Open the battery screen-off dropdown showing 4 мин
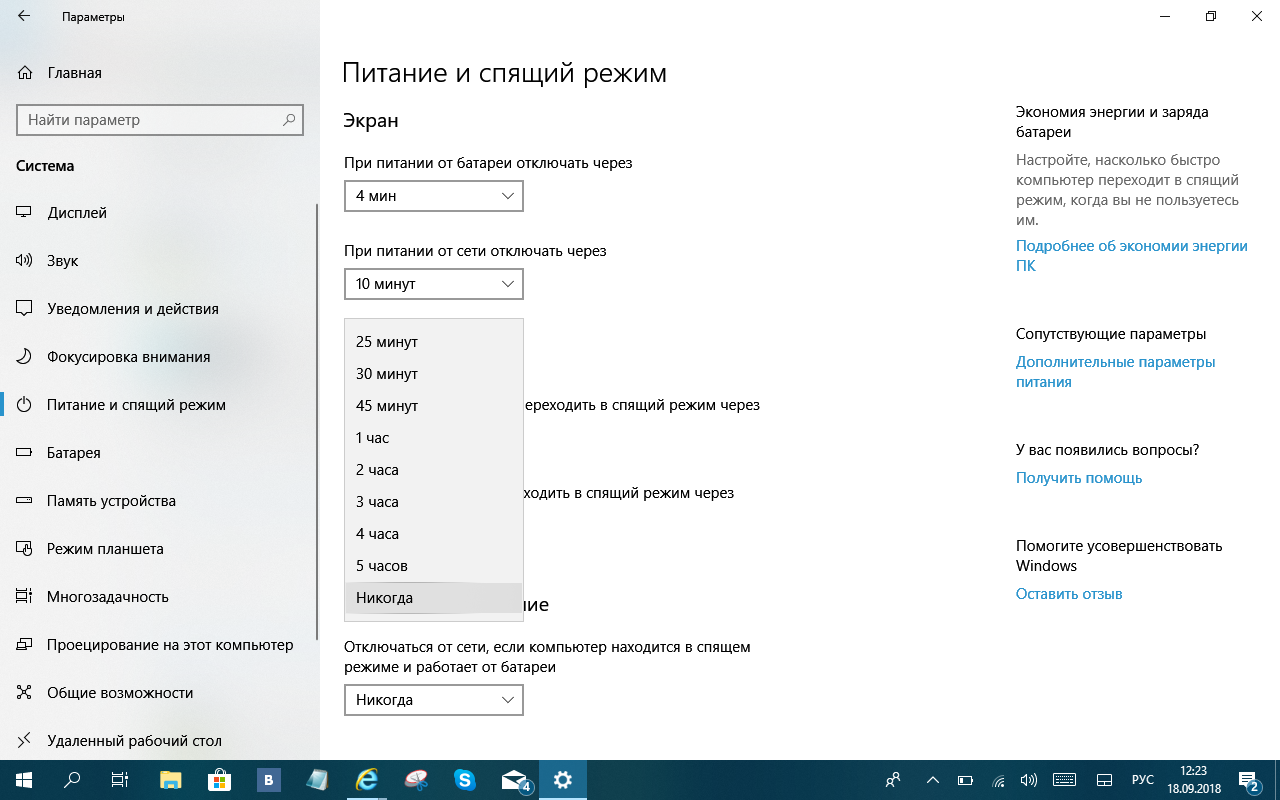 click(434, 196)
